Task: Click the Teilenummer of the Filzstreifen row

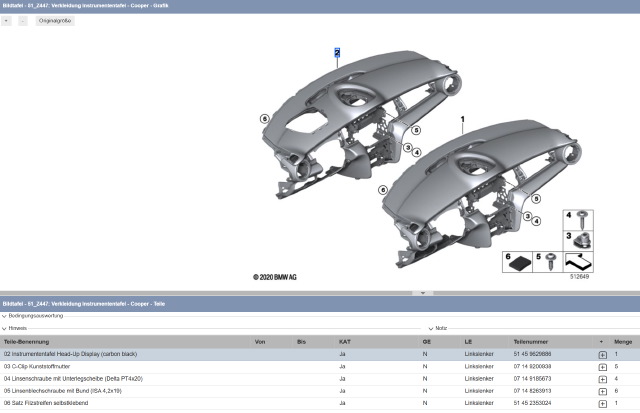Action: 532,403
